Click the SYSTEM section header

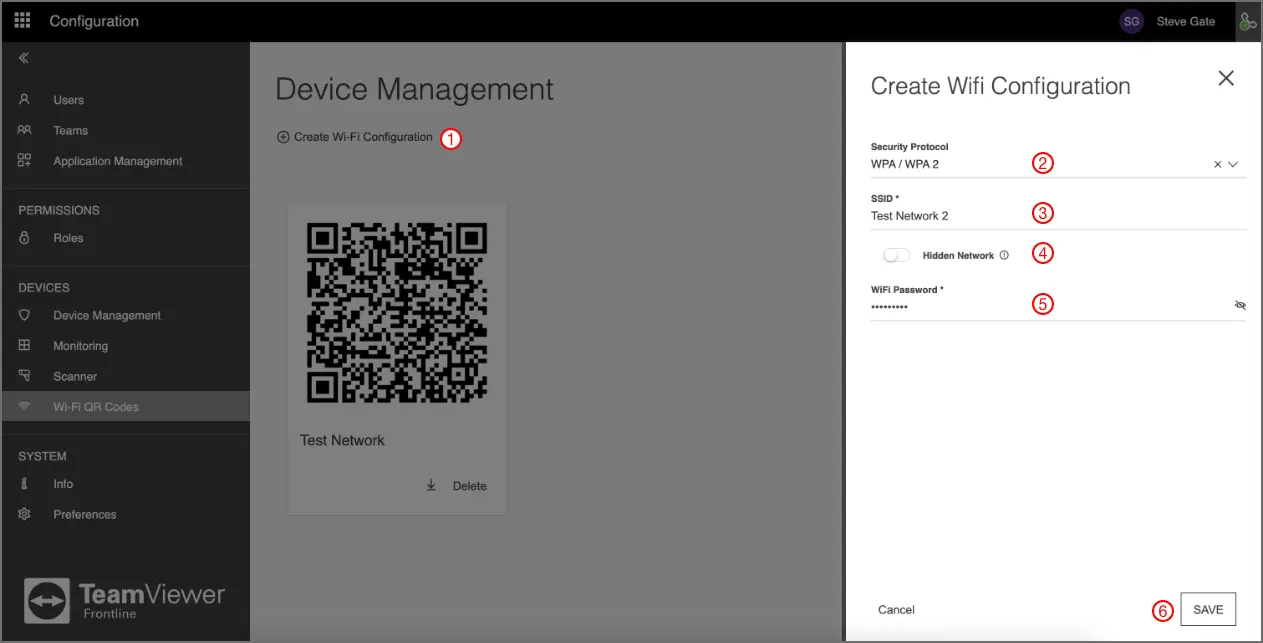tap(42, 456)
